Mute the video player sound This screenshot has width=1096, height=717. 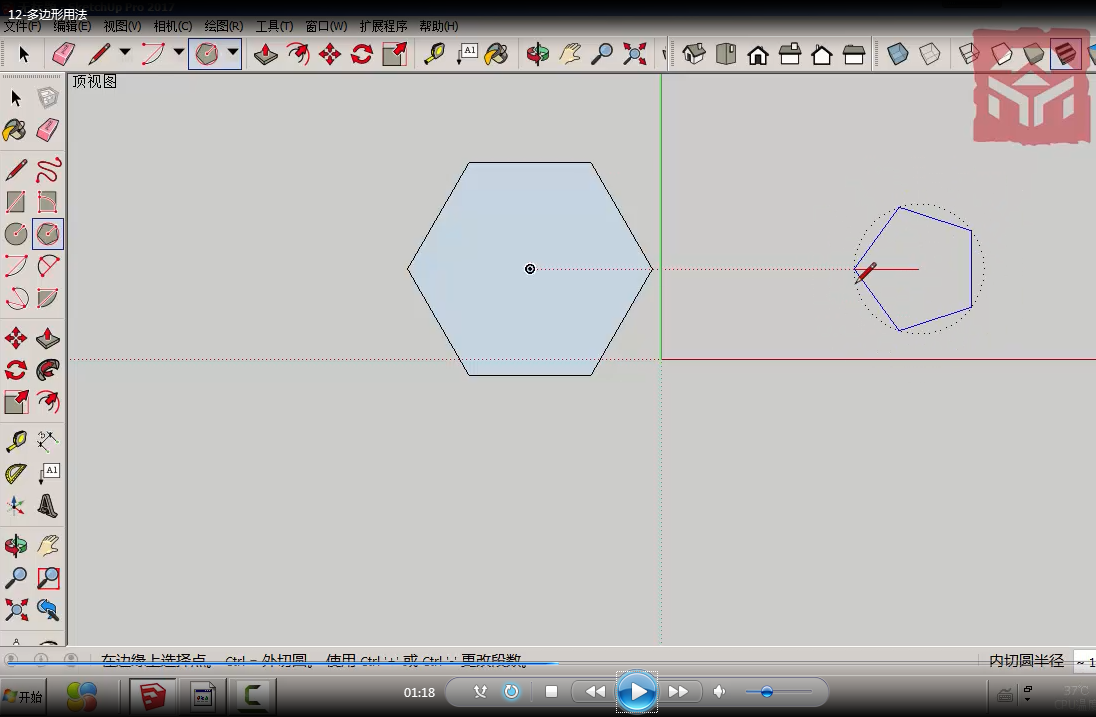click(x=718, y=692)
